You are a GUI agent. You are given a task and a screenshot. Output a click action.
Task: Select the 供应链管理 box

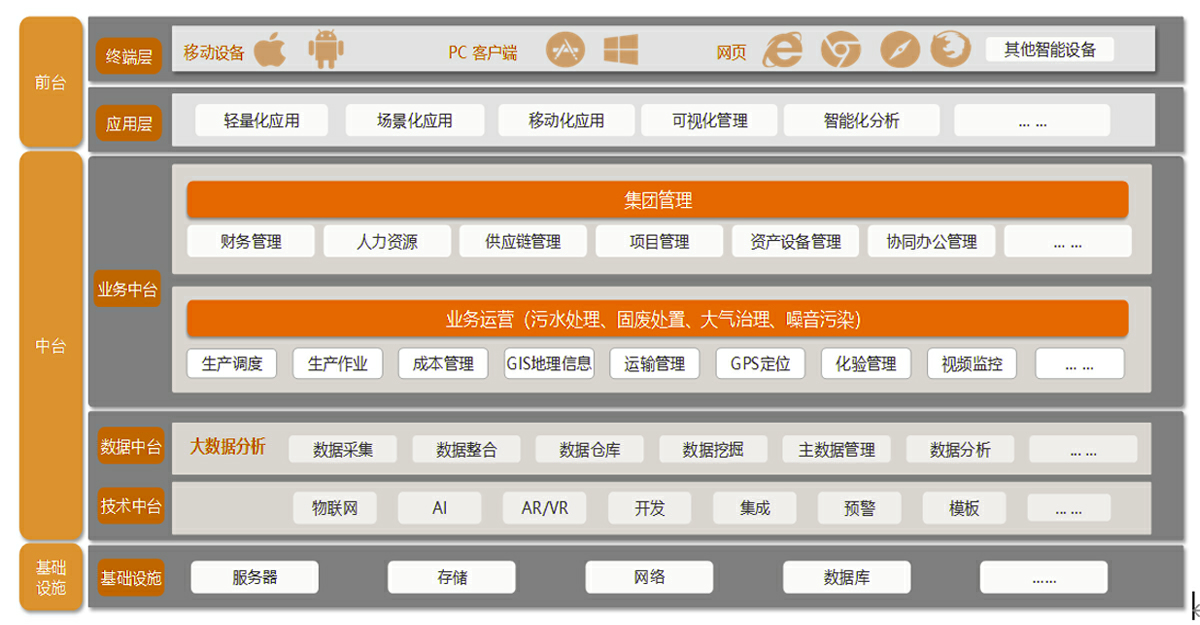[523, 241]
